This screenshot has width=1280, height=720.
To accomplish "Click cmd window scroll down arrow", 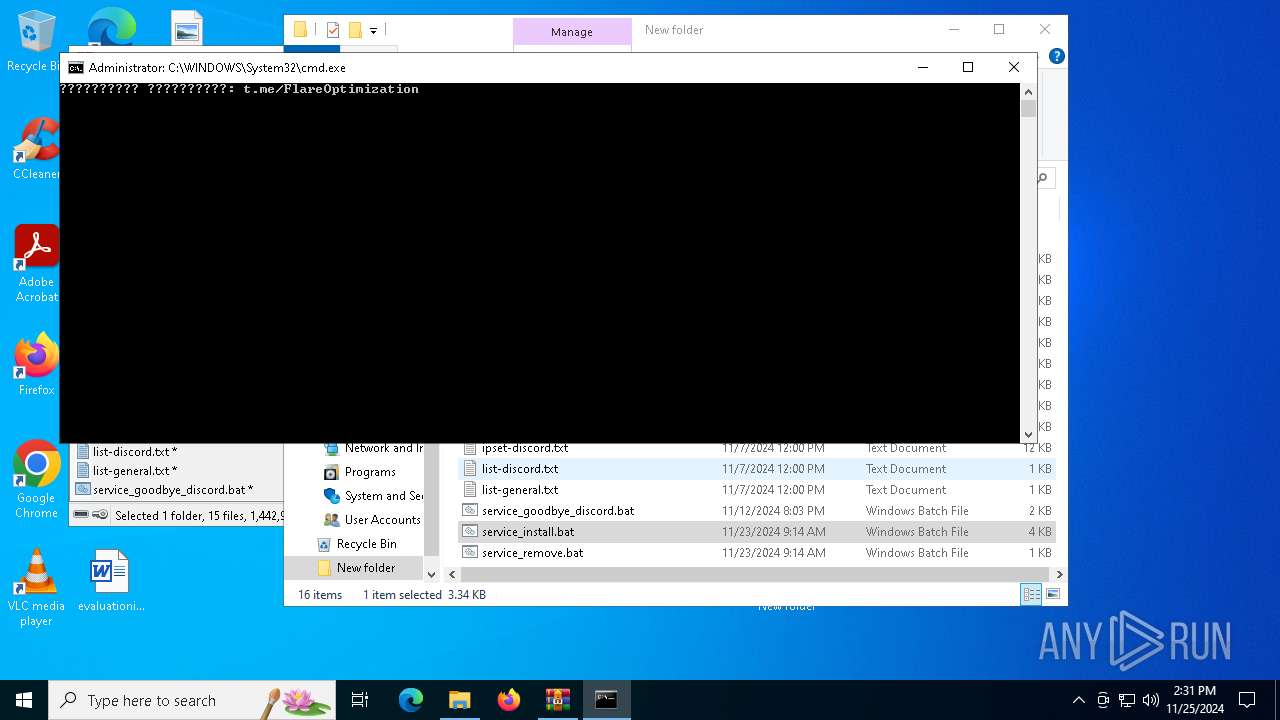I will (x=1028, y=435).
